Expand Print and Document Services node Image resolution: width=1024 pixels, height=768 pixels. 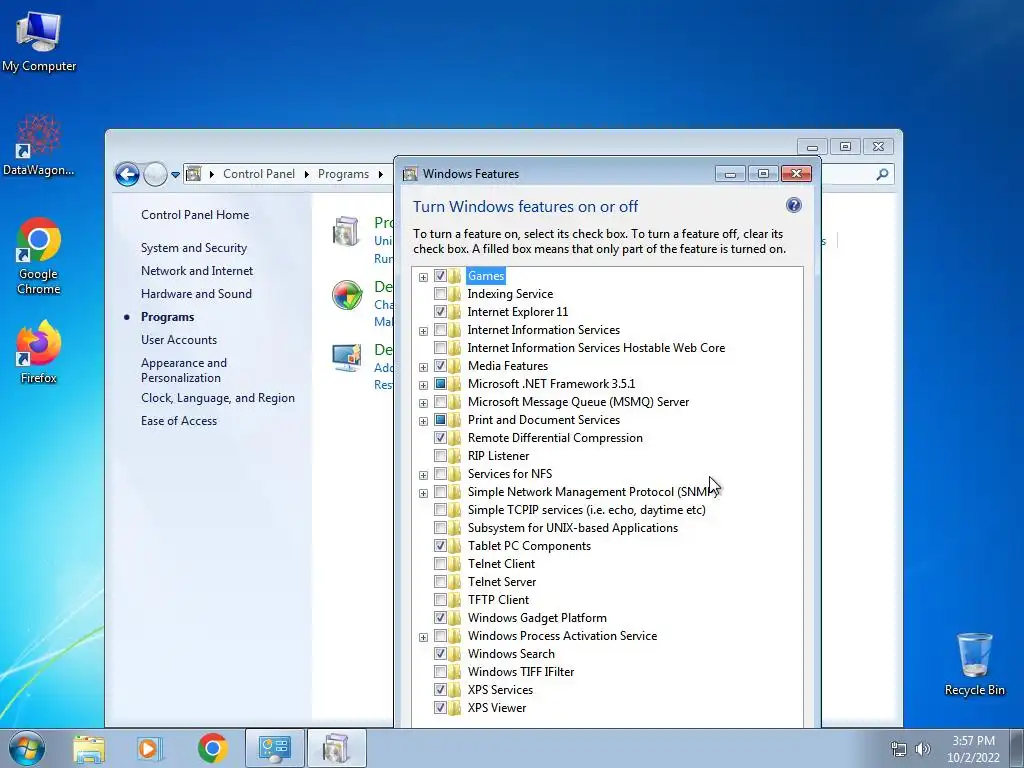pos(423,421)
